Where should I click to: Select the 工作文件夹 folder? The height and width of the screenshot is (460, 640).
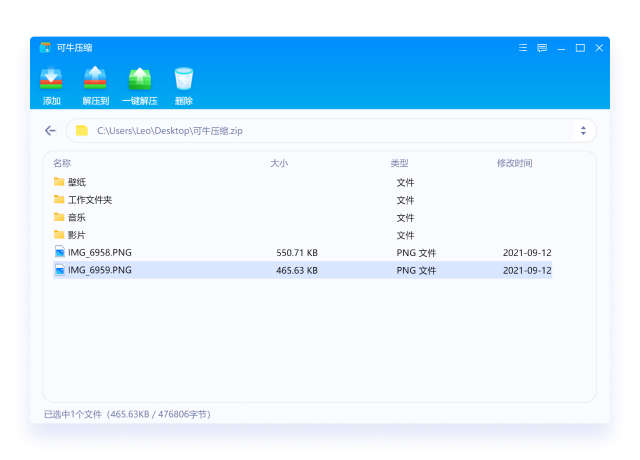(x=89, y=200)
